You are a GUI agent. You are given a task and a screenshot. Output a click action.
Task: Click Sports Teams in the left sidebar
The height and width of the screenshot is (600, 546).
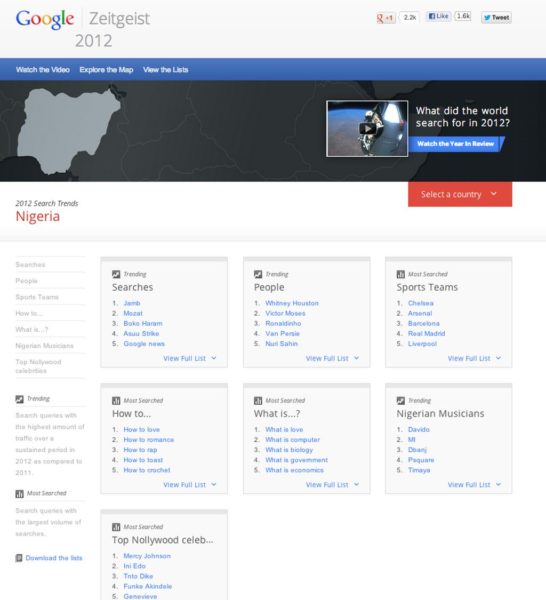[37, 297]
